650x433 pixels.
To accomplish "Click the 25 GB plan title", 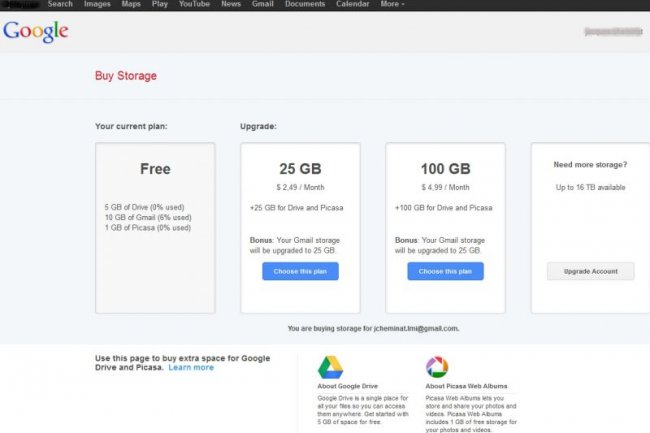I will click(300, 169).
